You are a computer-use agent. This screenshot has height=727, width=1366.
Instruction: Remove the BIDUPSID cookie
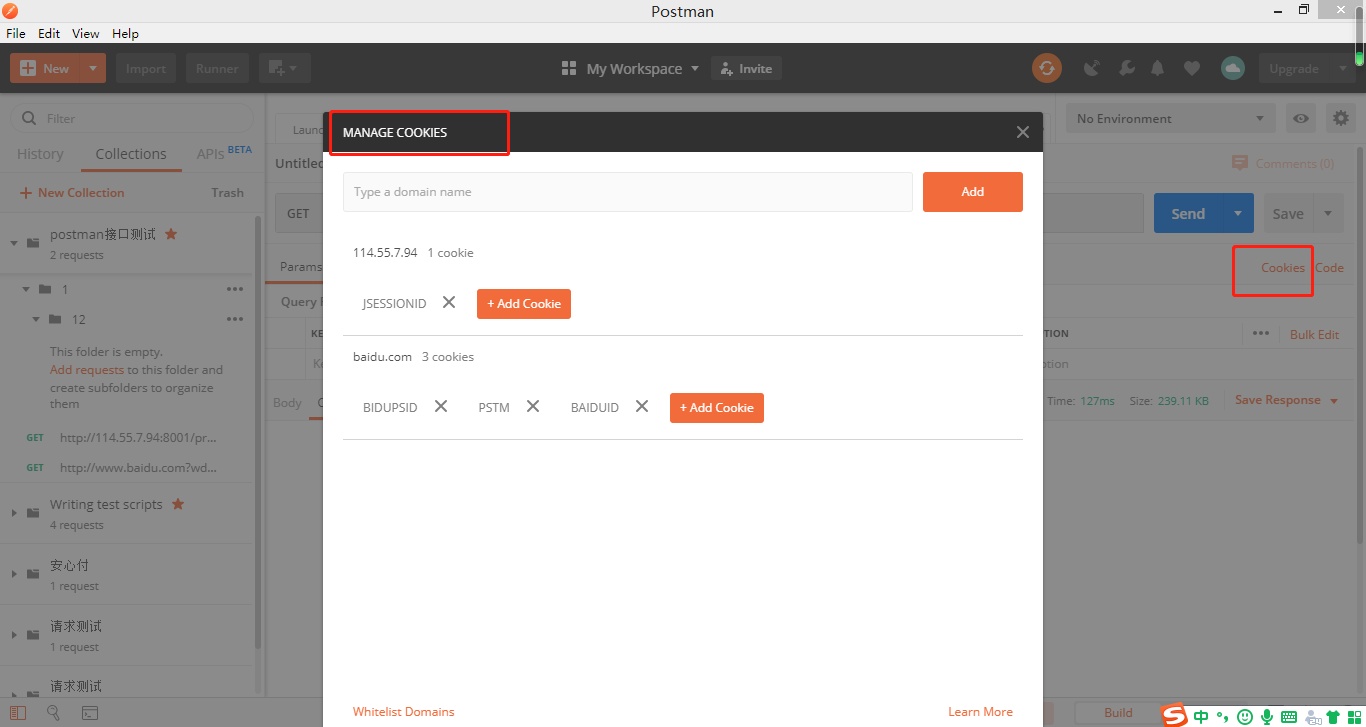pos(441,406)
